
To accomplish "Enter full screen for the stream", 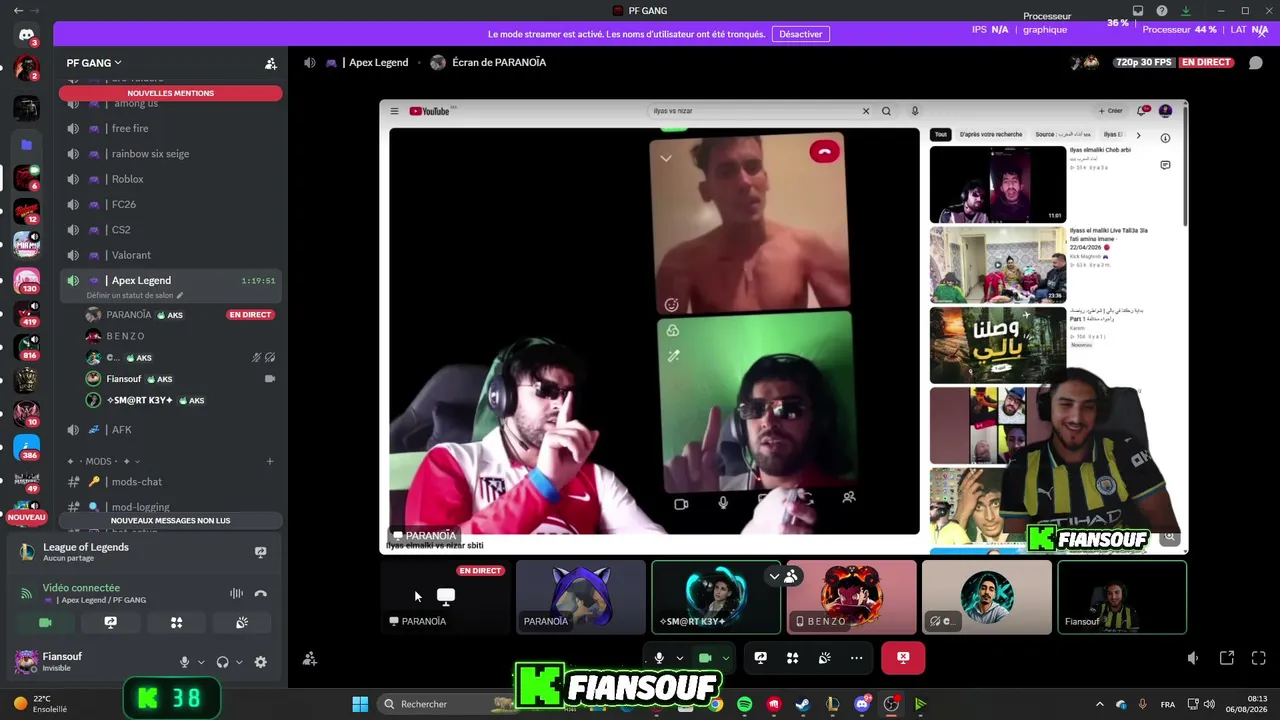I will point(1259,658).
